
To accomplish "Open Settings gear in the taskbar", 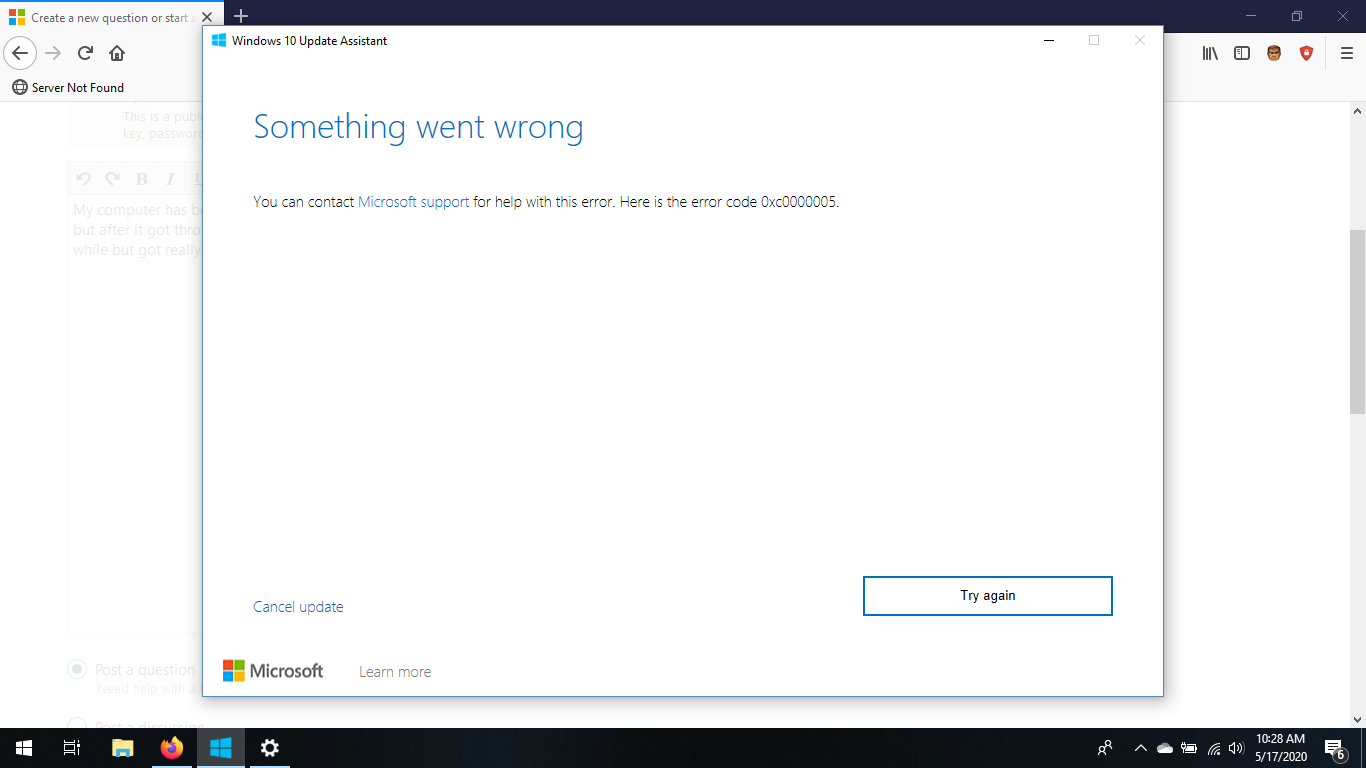I will point(269,748).
